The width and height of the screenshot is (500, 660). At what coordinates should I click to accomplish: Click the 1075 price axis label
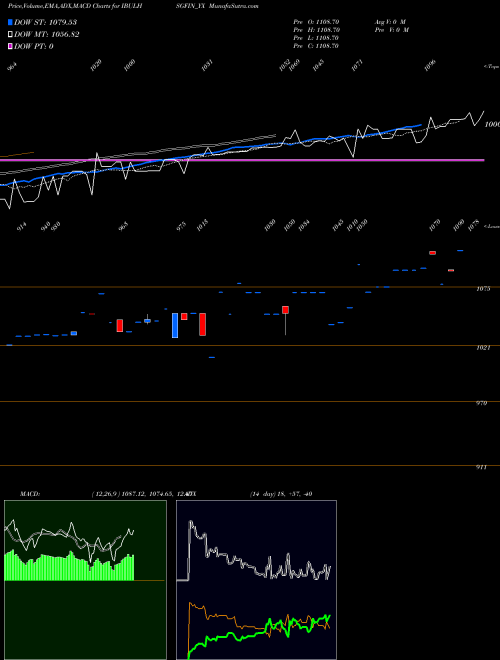click(x=483, y=289)
